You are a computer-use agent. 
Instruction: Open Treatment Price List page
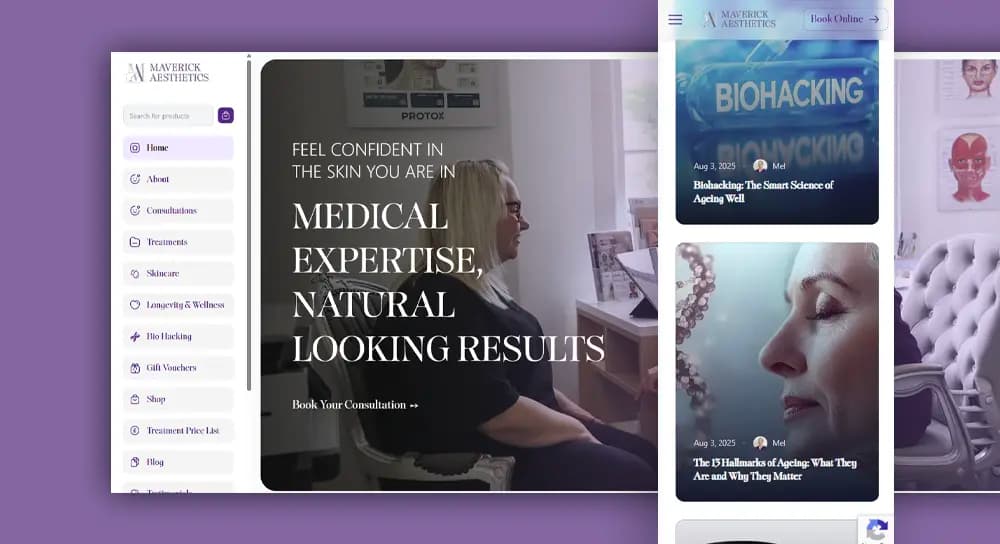178,430
